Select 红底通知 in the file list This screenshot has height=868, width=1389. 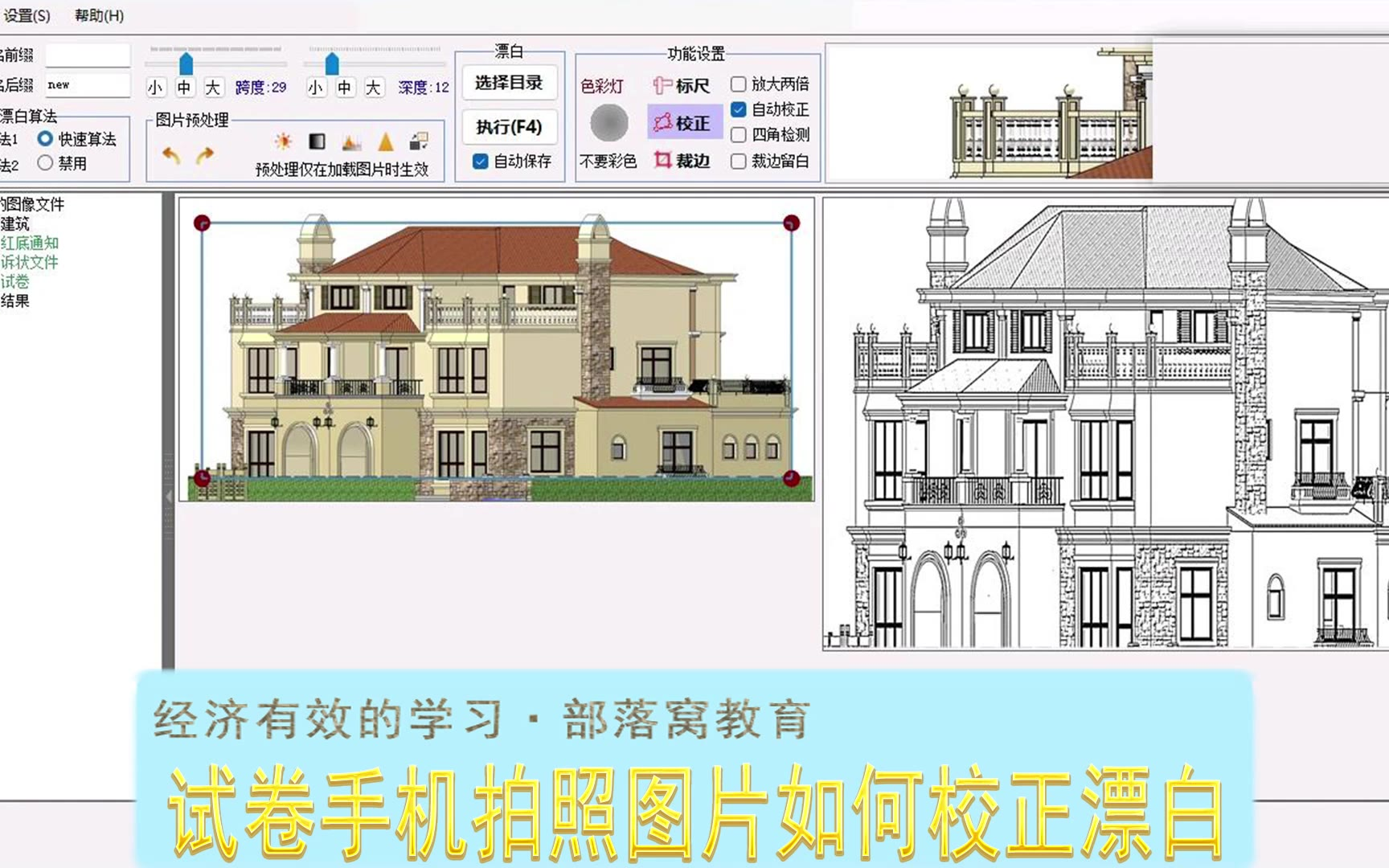pos(29,243)
